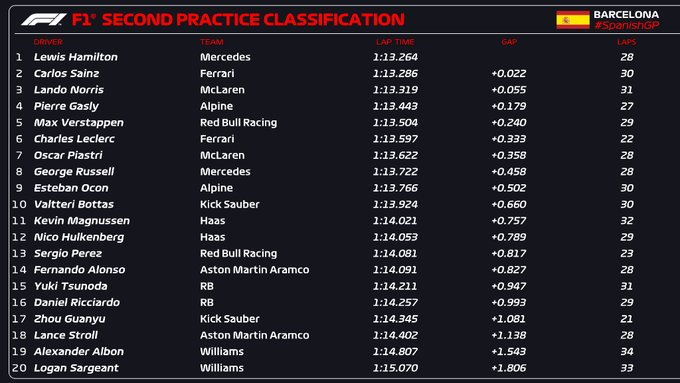Viewport: 680px width, 383px height.
Task: Select Fernando Alonso's row name
Action: pyautogui.click(x=79, y=270)
